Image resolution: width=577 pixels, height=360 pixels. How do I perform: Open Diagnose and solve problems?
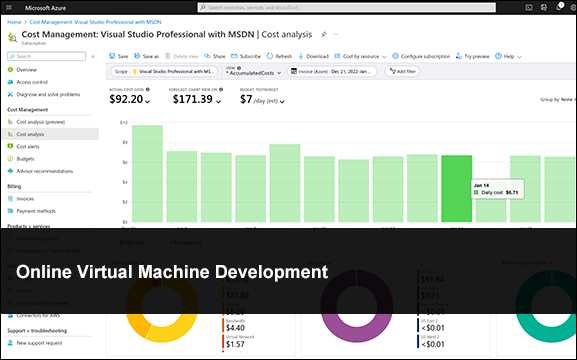click(48, 94)
